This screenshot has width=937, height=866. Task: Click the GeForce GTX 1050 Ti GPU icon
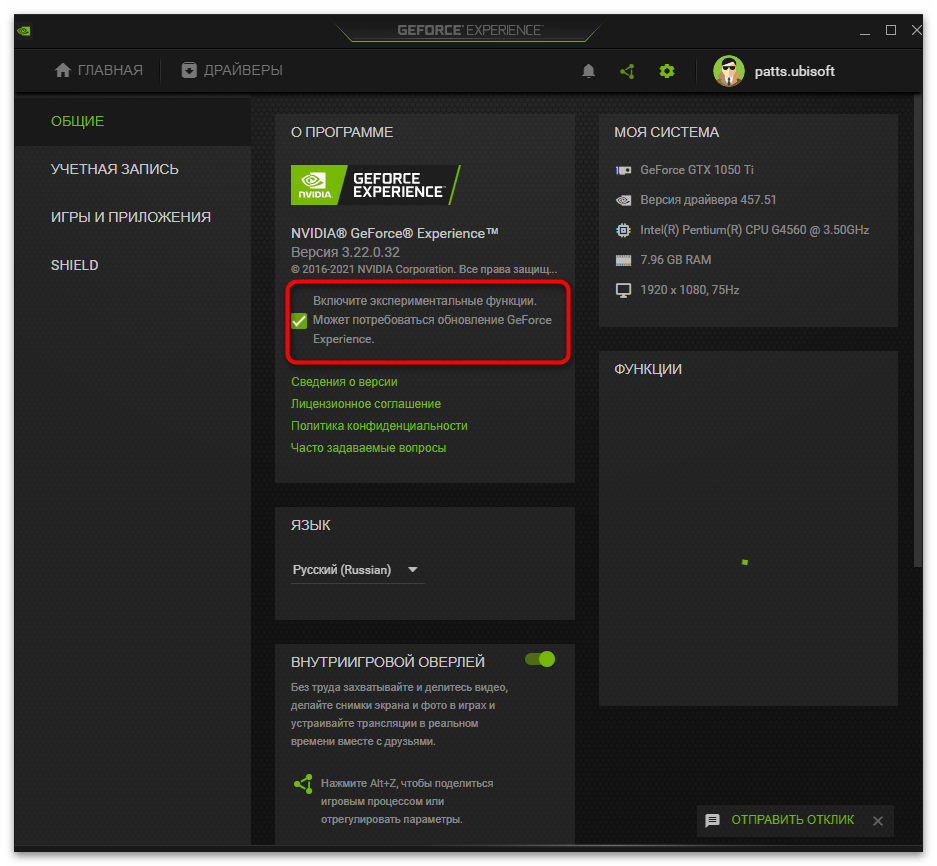click(623, 170)
